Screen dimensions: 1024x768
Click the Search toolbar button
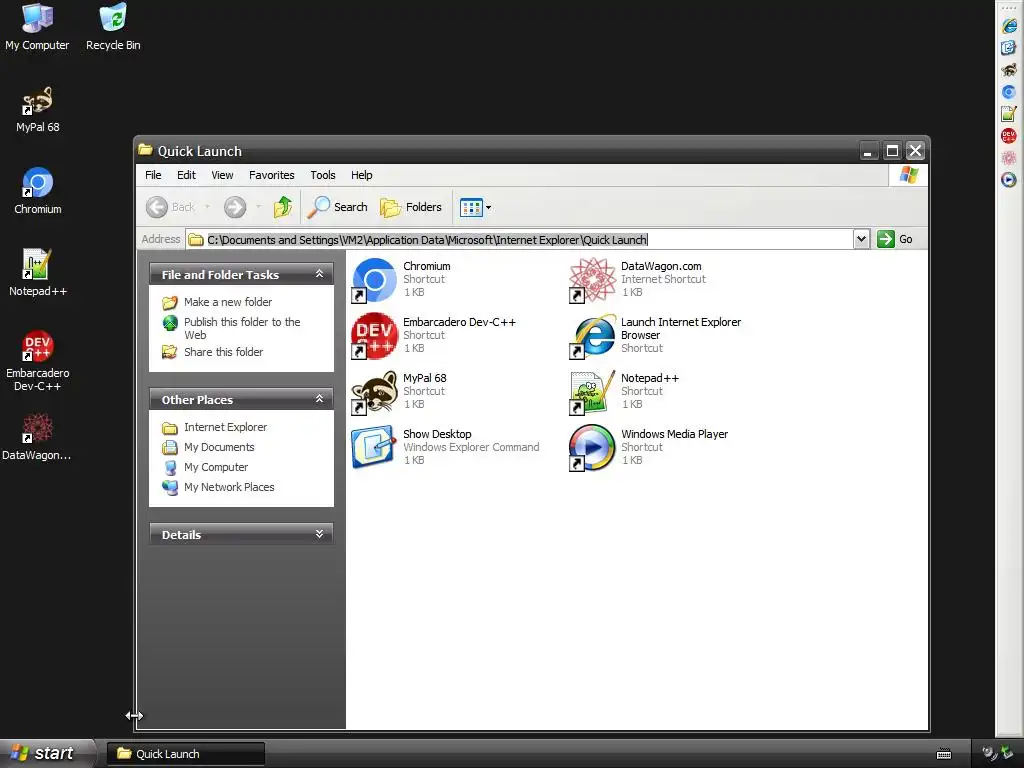point(338,207)
